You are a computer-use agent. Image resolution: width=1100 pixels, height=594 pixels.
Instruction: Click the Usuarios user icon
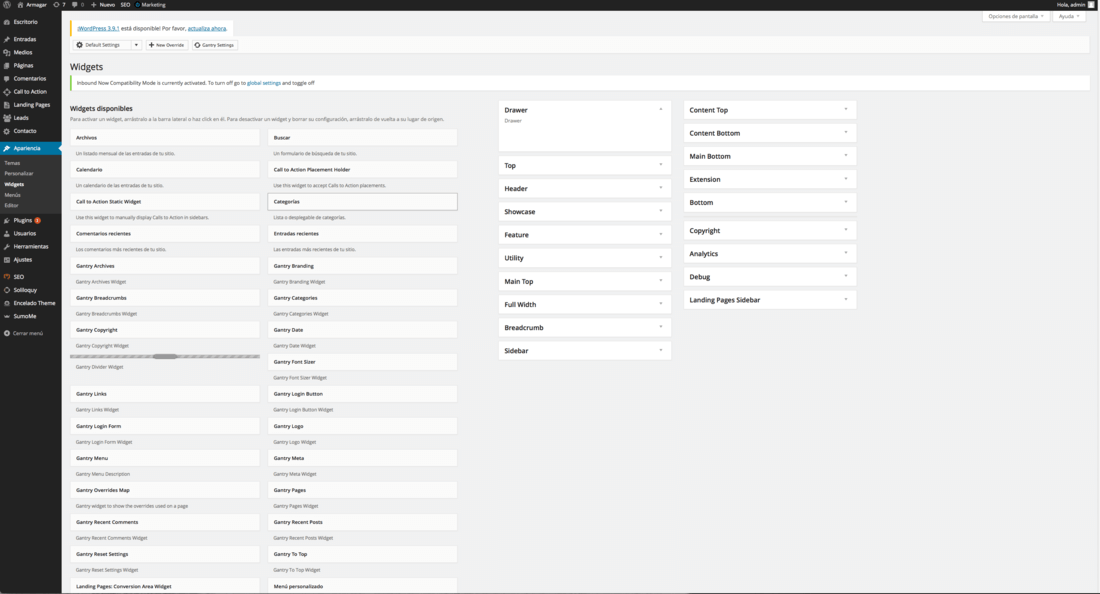6,234
